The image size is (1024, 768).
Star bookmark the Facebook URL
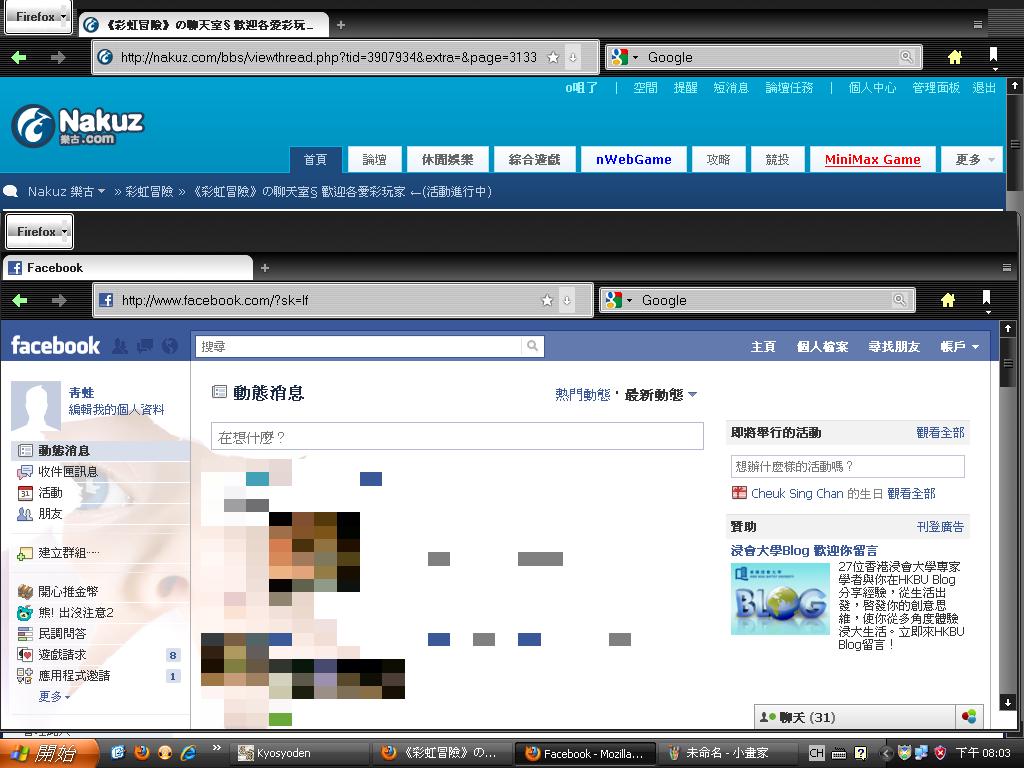point(547,300)
